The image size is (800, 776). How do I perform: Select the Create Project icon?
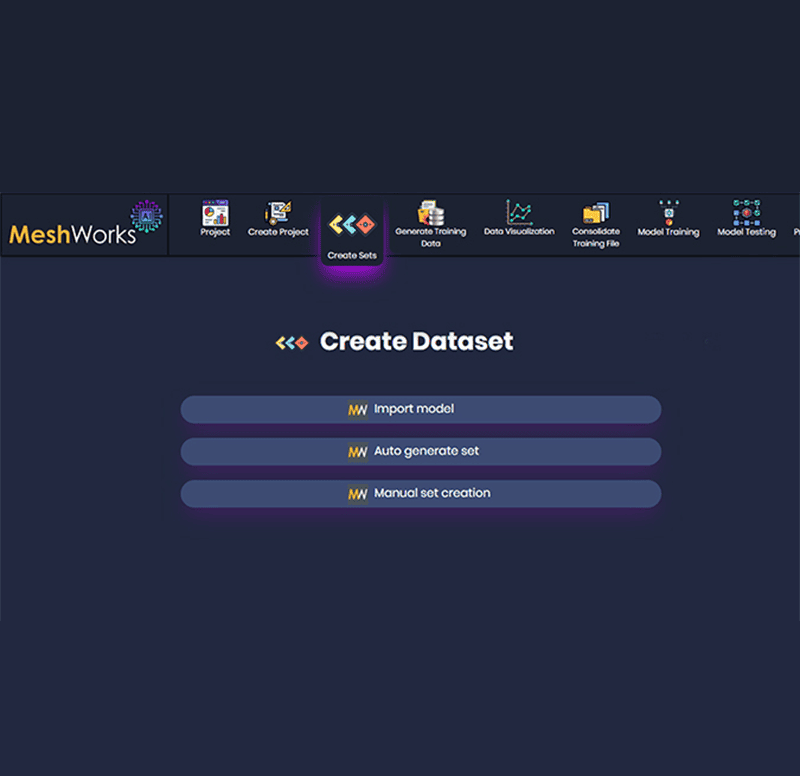pyautogui.click(x=278, y=218)
